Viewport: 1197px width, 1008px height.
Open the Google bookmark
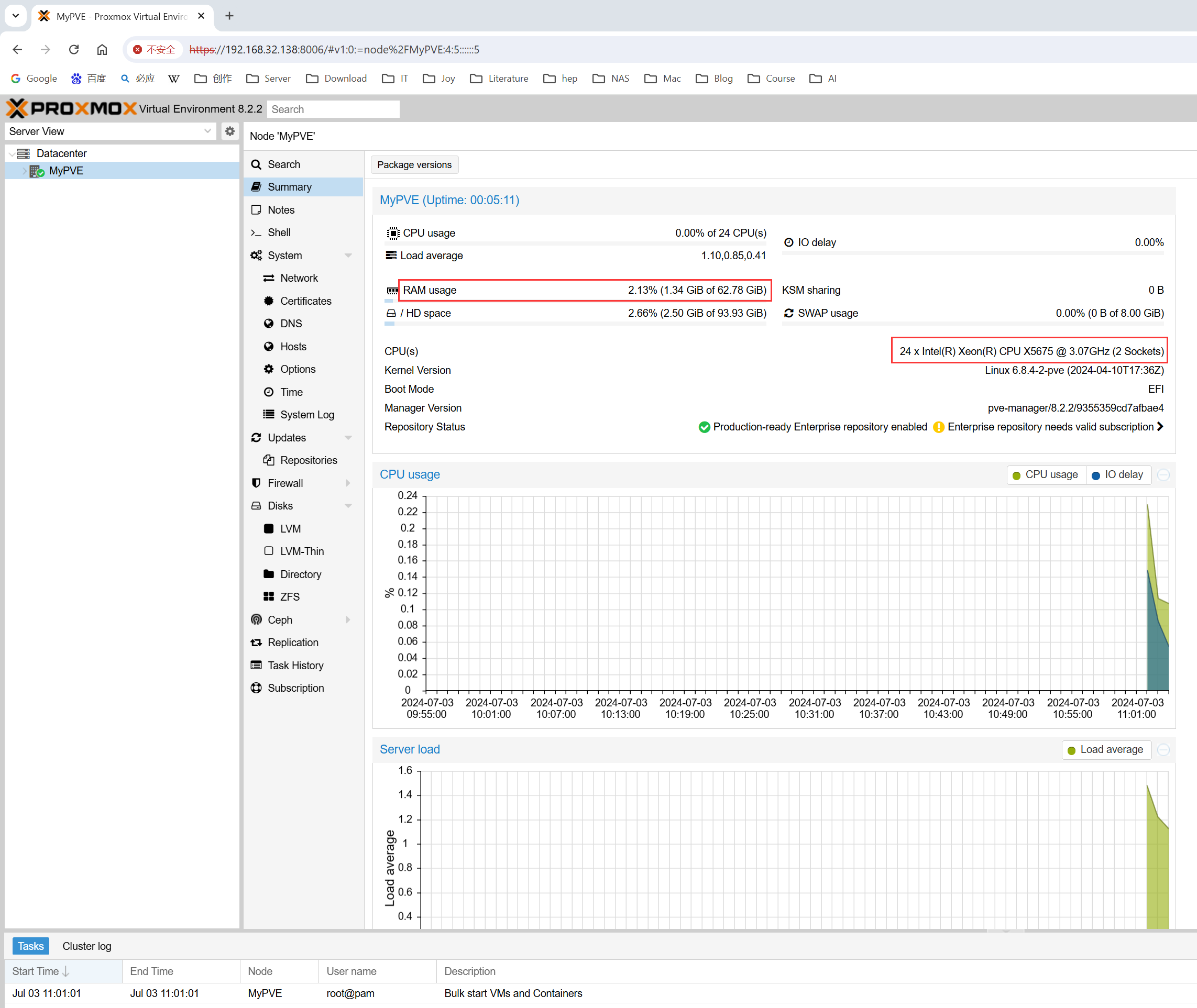tap(34, 79)
